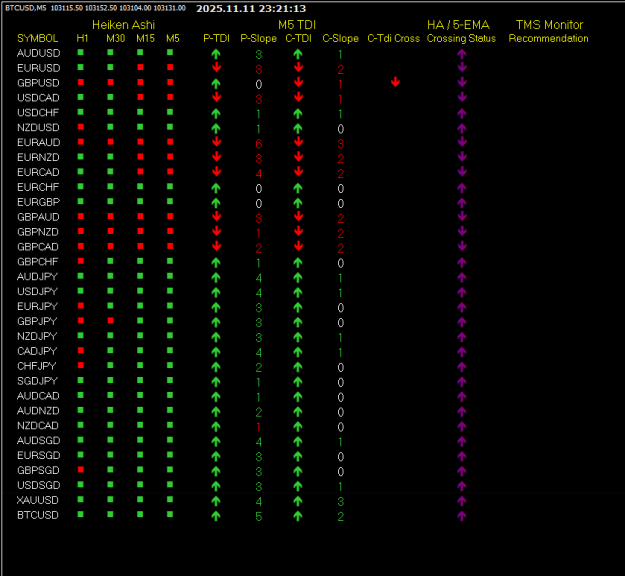Screen dimensions: 625x576
Task: Click the EURNZD H1 green Heiken Ashi square
Action: coord(81,157)
